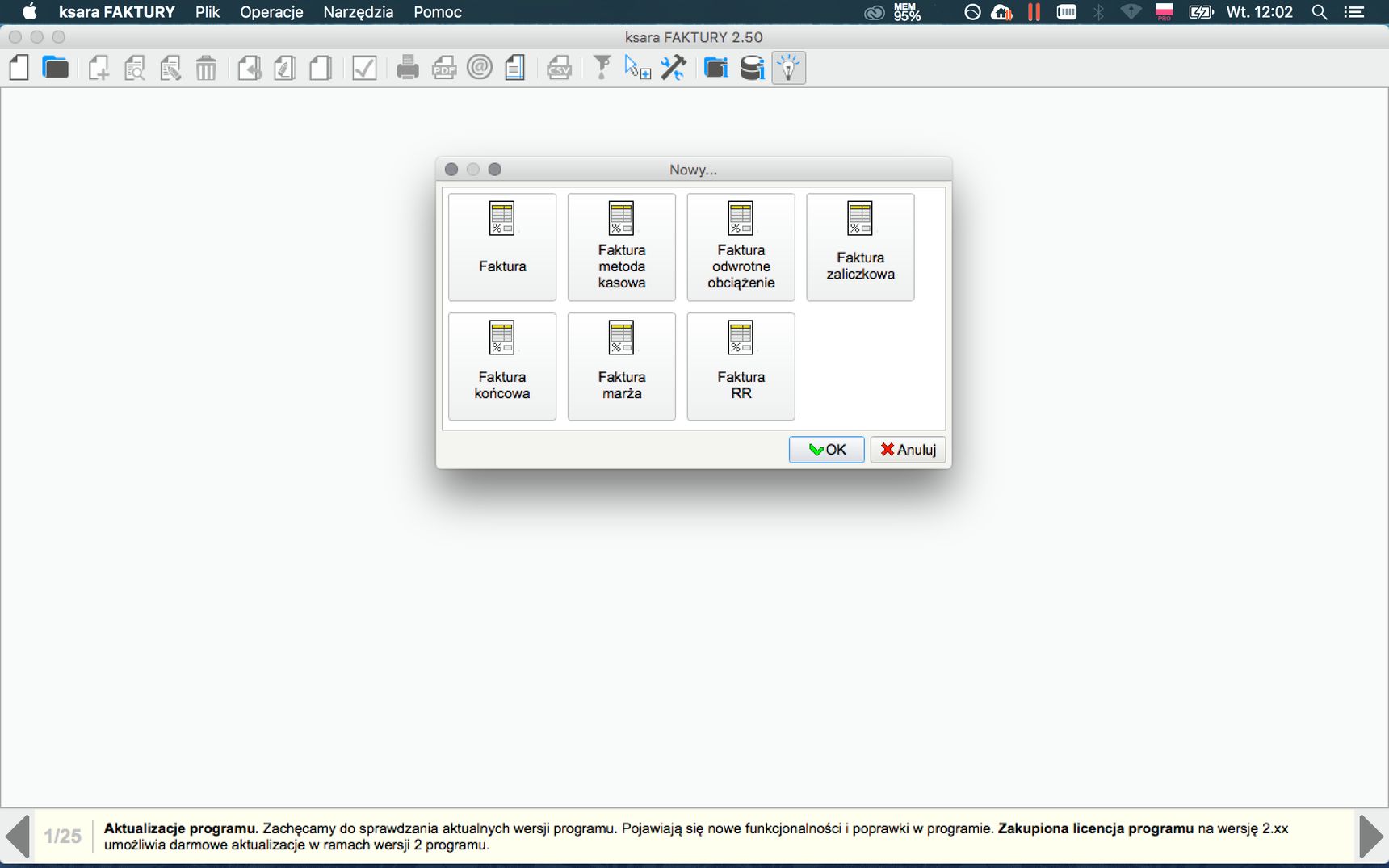Viewport: 1389px width, 868px height.
Task: Click the PDF export toolbar icon
Action: click(x=443, y=68)
